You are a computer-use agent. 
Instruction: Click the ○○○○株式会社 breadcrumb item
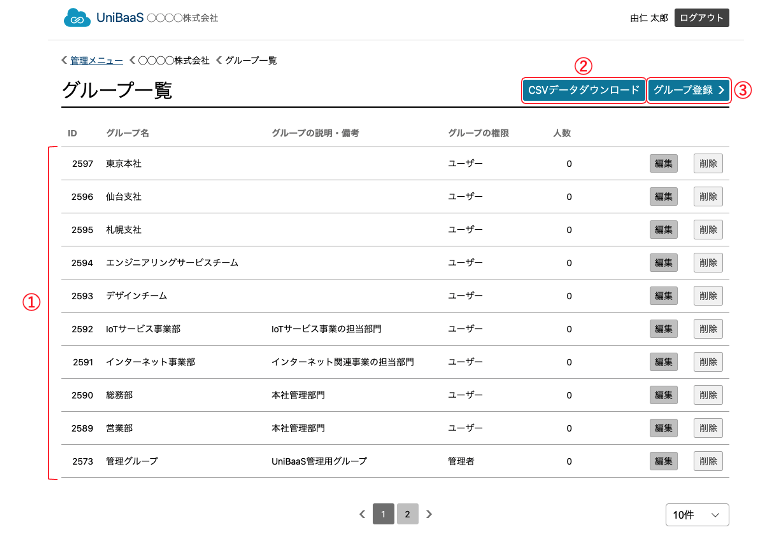pyautogui.click(x=174, y=61)
